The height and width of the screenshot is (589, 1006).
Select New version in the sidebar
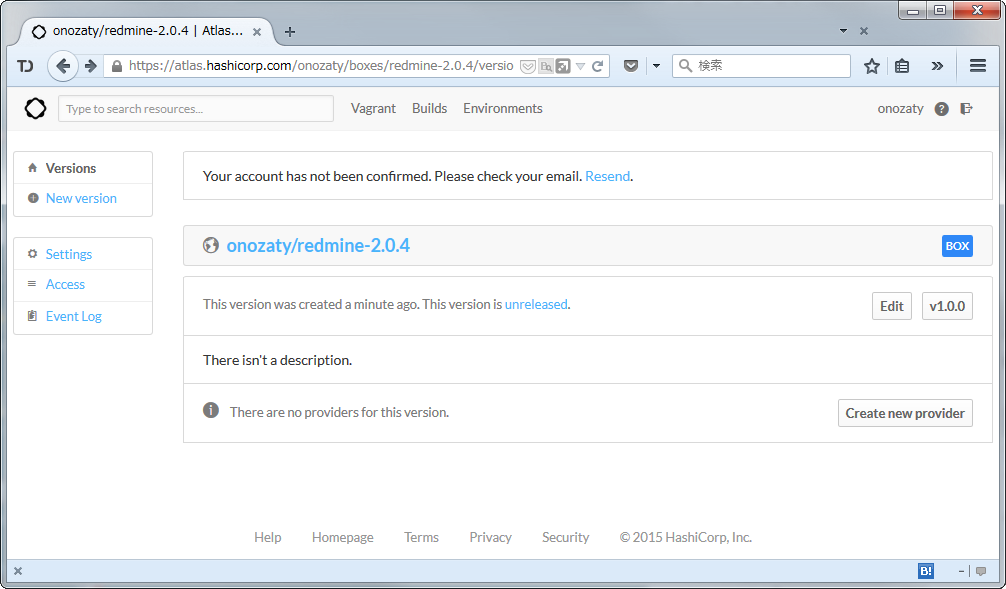coord(81,198)
